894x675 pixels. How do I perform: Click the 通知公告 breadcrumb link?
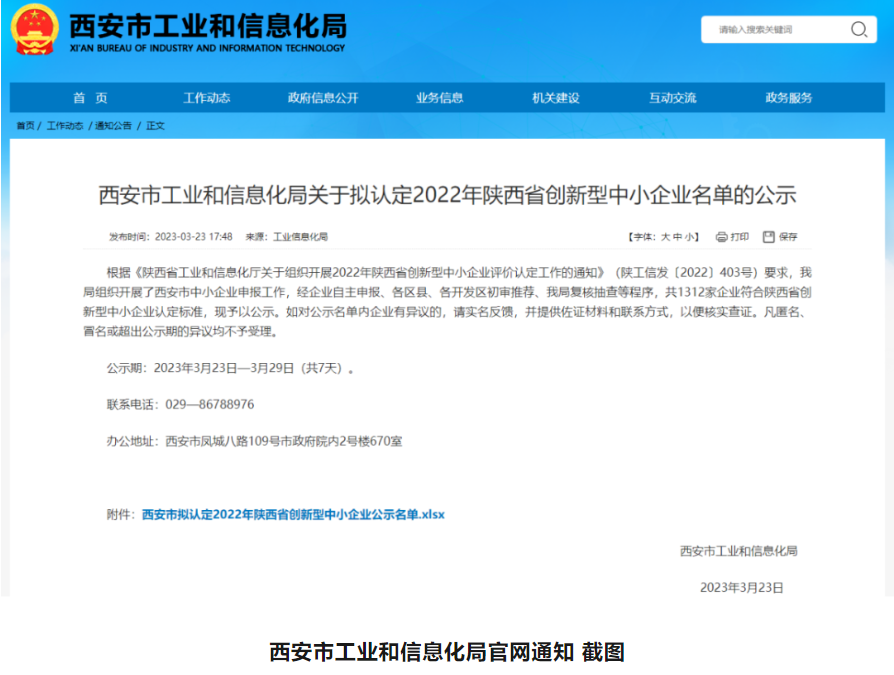click(x=113, y=126)
